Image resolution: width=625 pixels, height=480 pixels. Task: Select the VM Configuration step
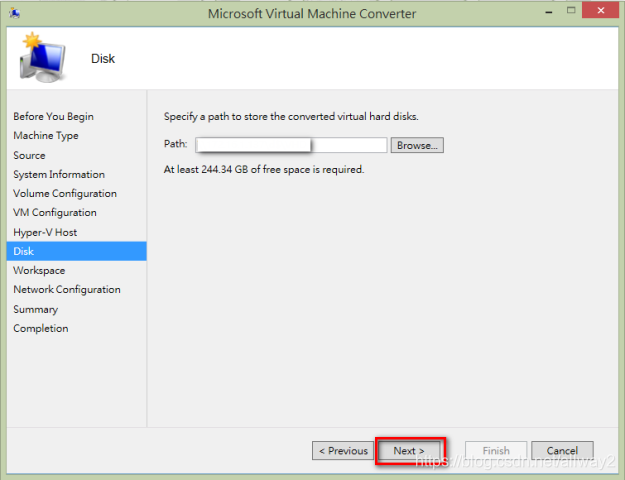click(x=55, y=212)
